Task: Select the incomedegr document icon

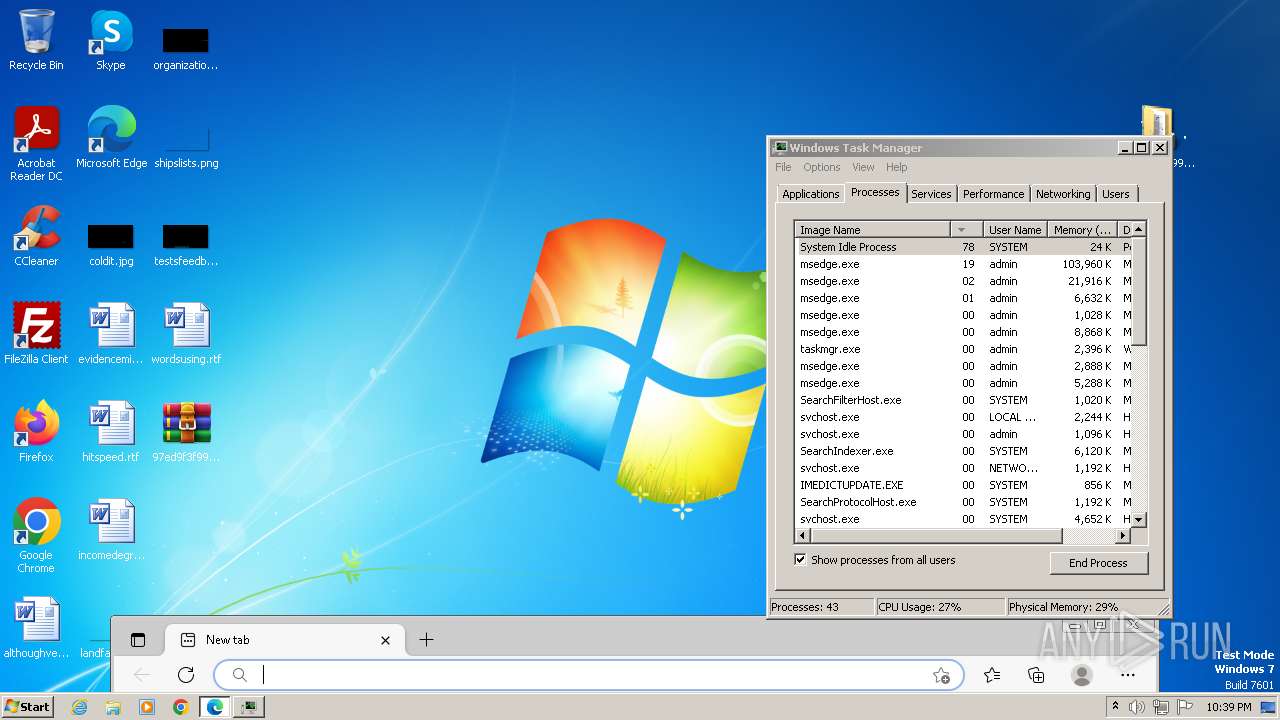Action: (111, 530)
